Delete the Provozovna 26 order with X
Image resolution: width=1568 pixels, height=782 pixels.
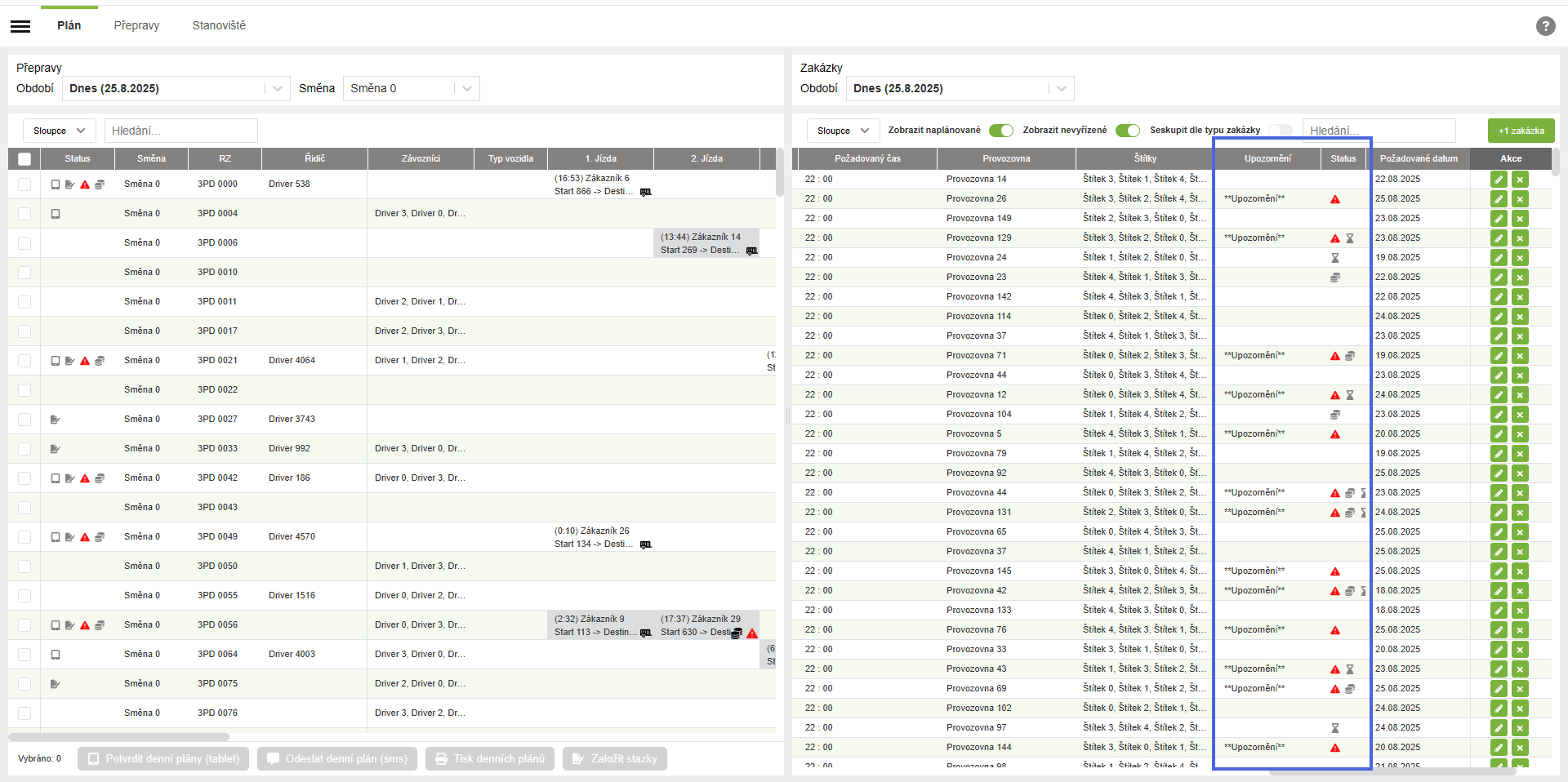1520,198
